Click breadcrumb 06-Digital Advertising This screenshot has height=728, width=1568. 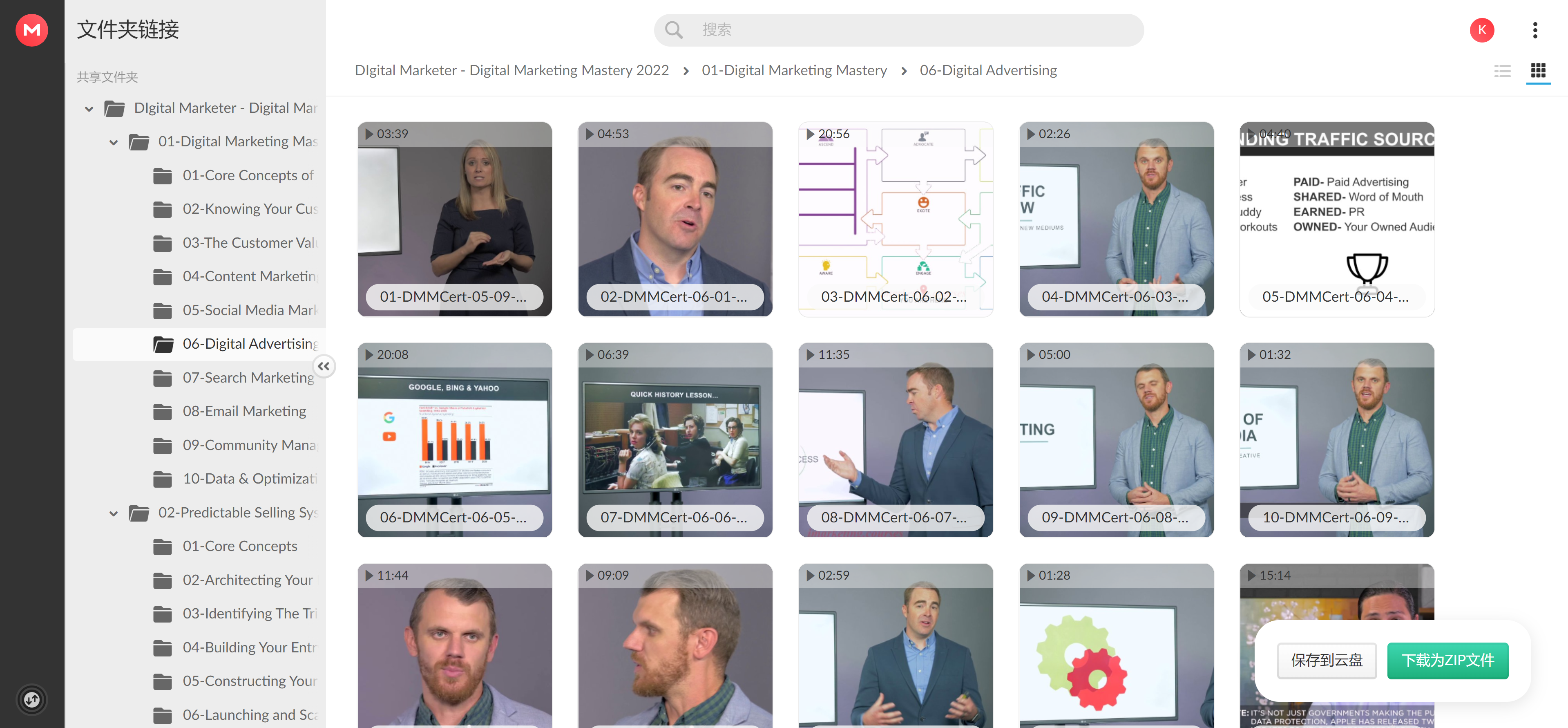coord(988,71)
